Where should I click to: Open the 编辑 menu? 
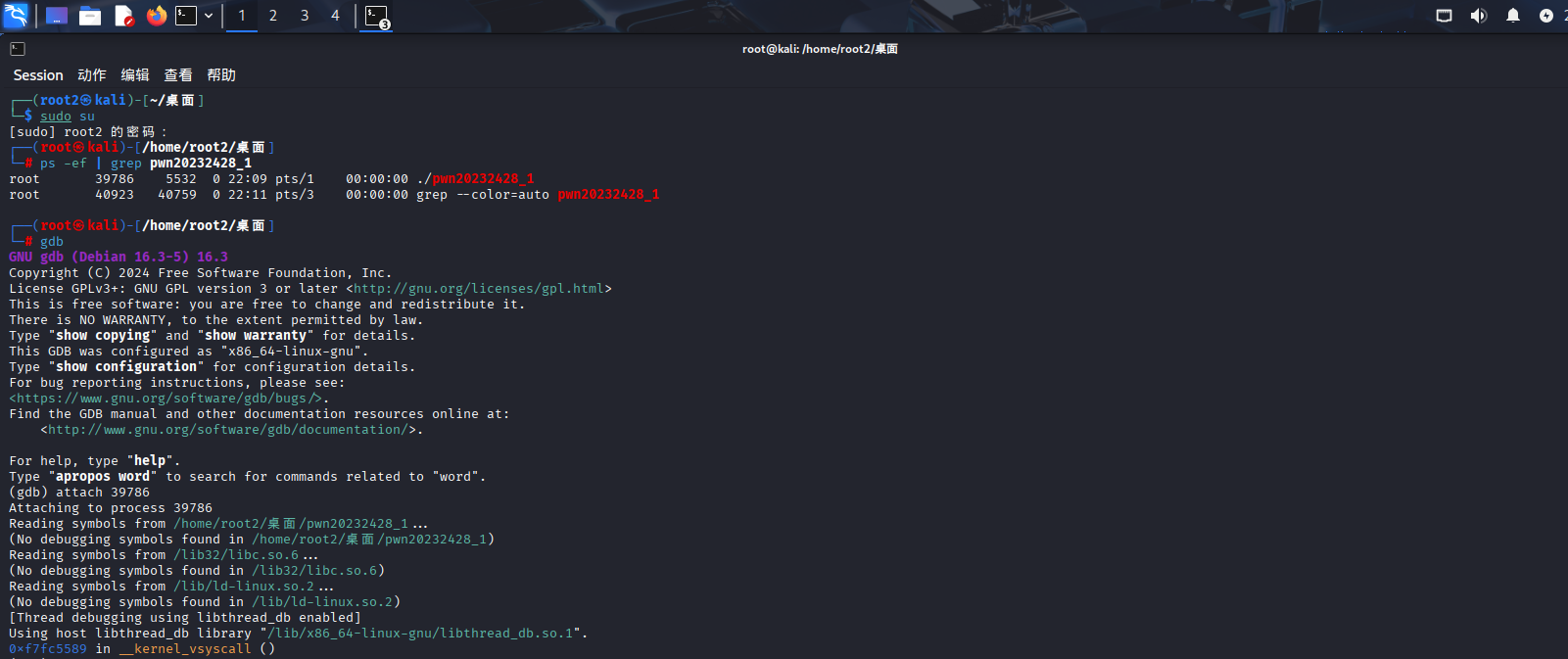pos(135,75)
